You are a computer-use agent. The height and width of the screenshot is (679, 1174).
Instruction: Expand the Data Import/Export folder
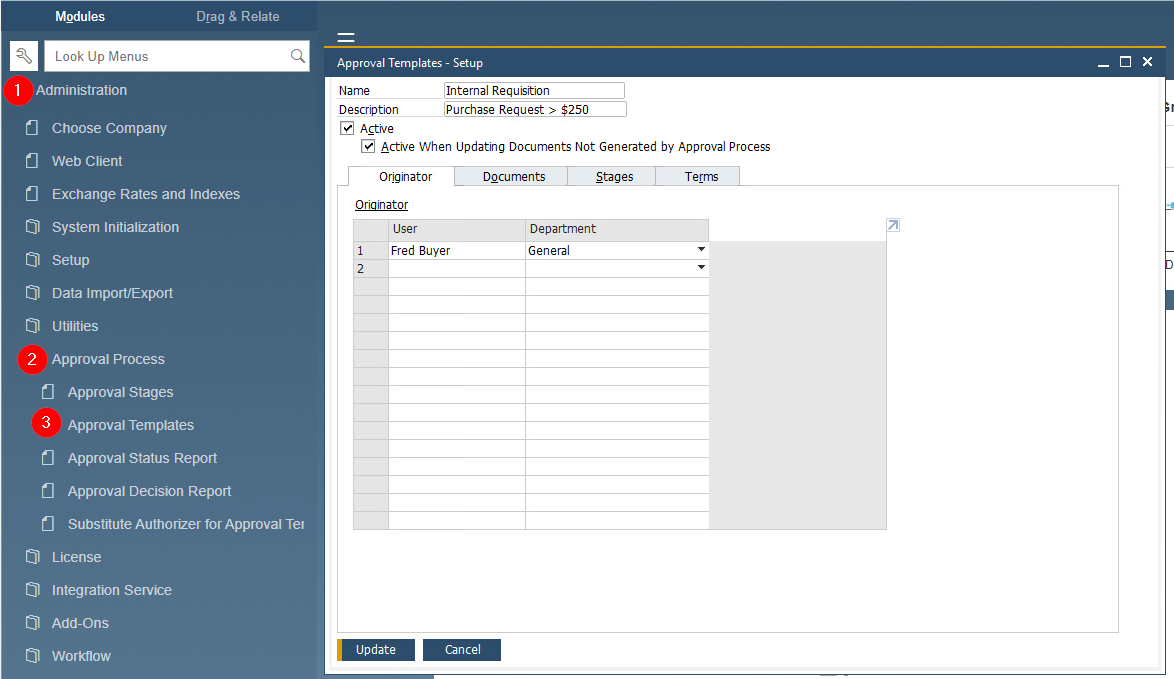click(112, 293)
